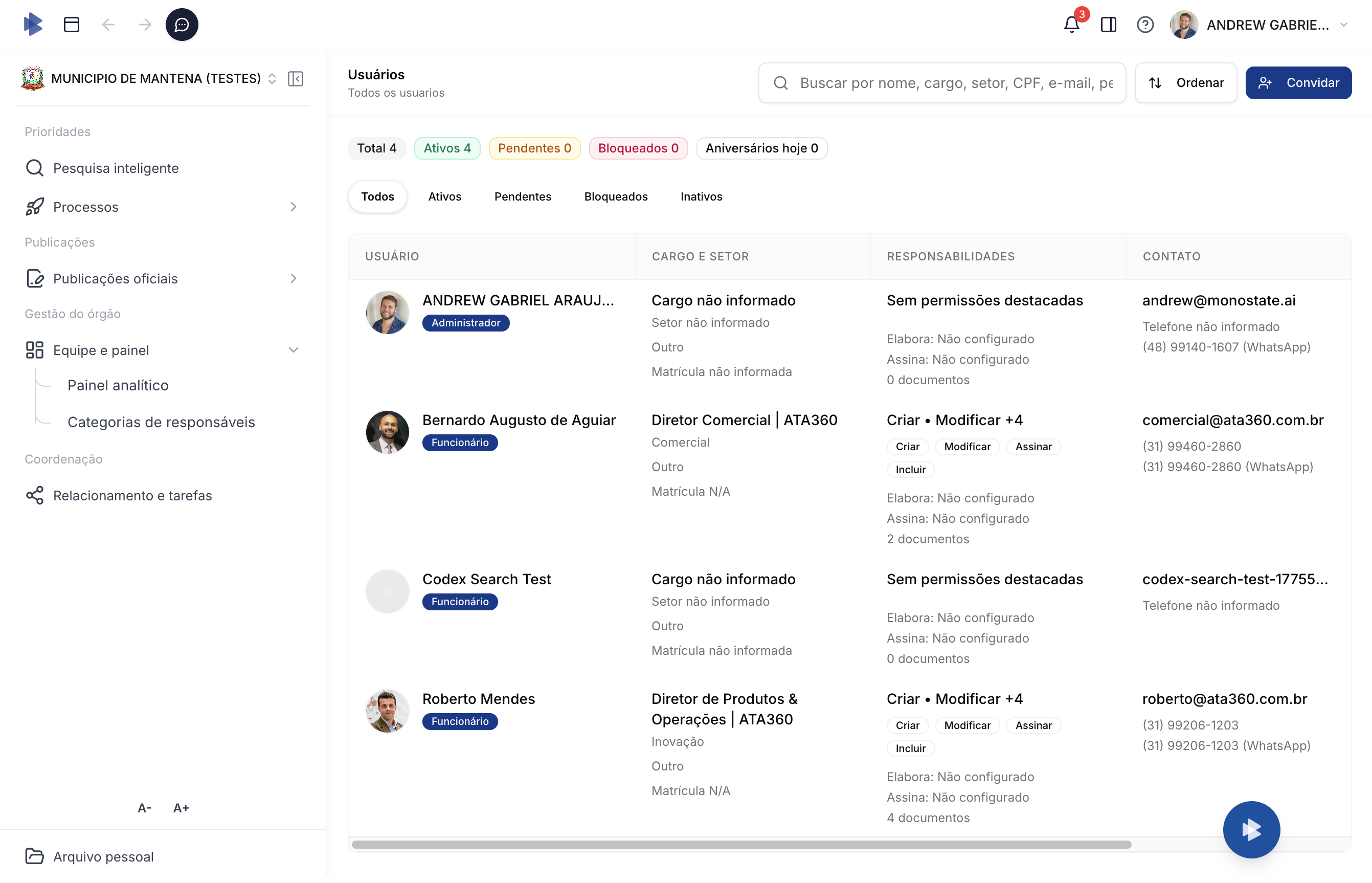
Task: Open the help question mark icon
Action: (1144, 25)
